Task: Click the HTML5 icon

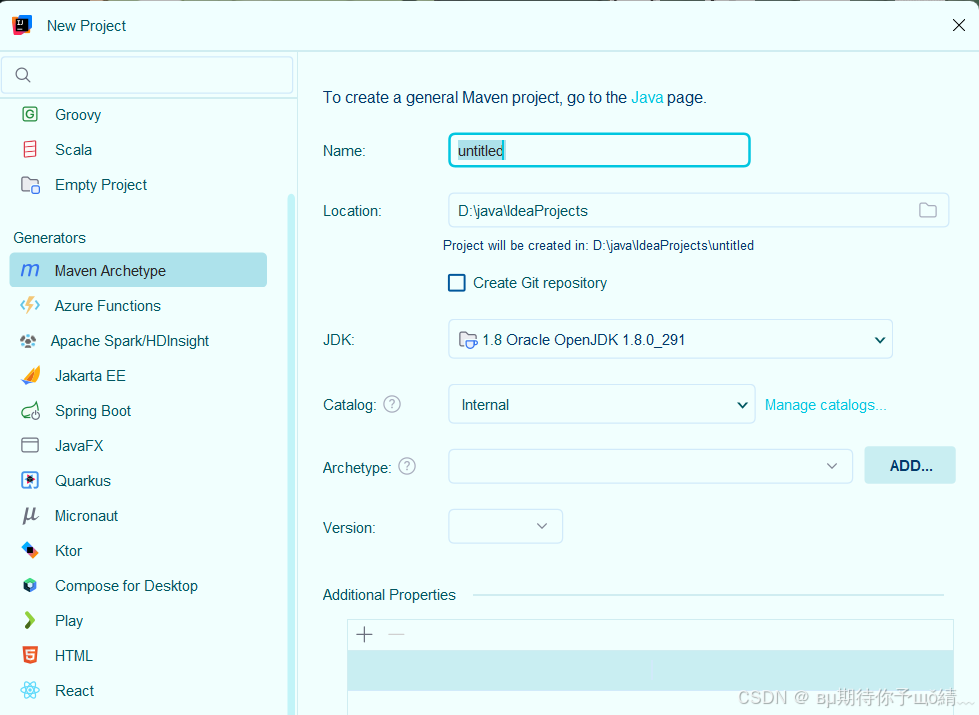Action: pyautogui.click(x=30, y=655)
